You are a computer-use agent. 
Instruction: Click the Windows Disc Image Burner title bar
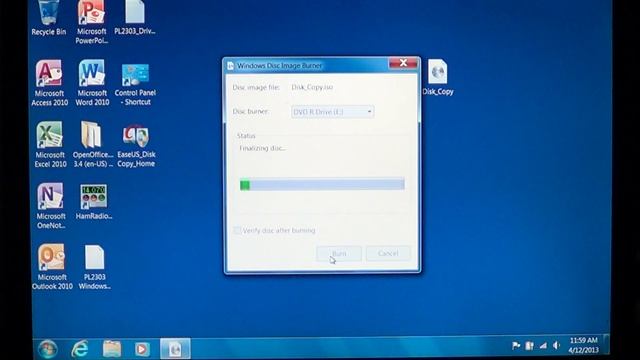306,66
